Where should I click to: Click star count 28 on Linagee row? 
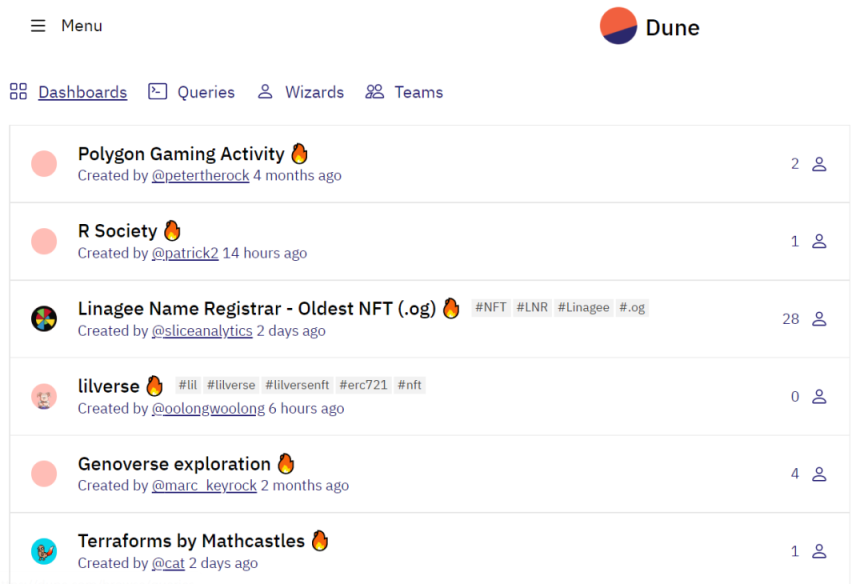tap(791, 319)
